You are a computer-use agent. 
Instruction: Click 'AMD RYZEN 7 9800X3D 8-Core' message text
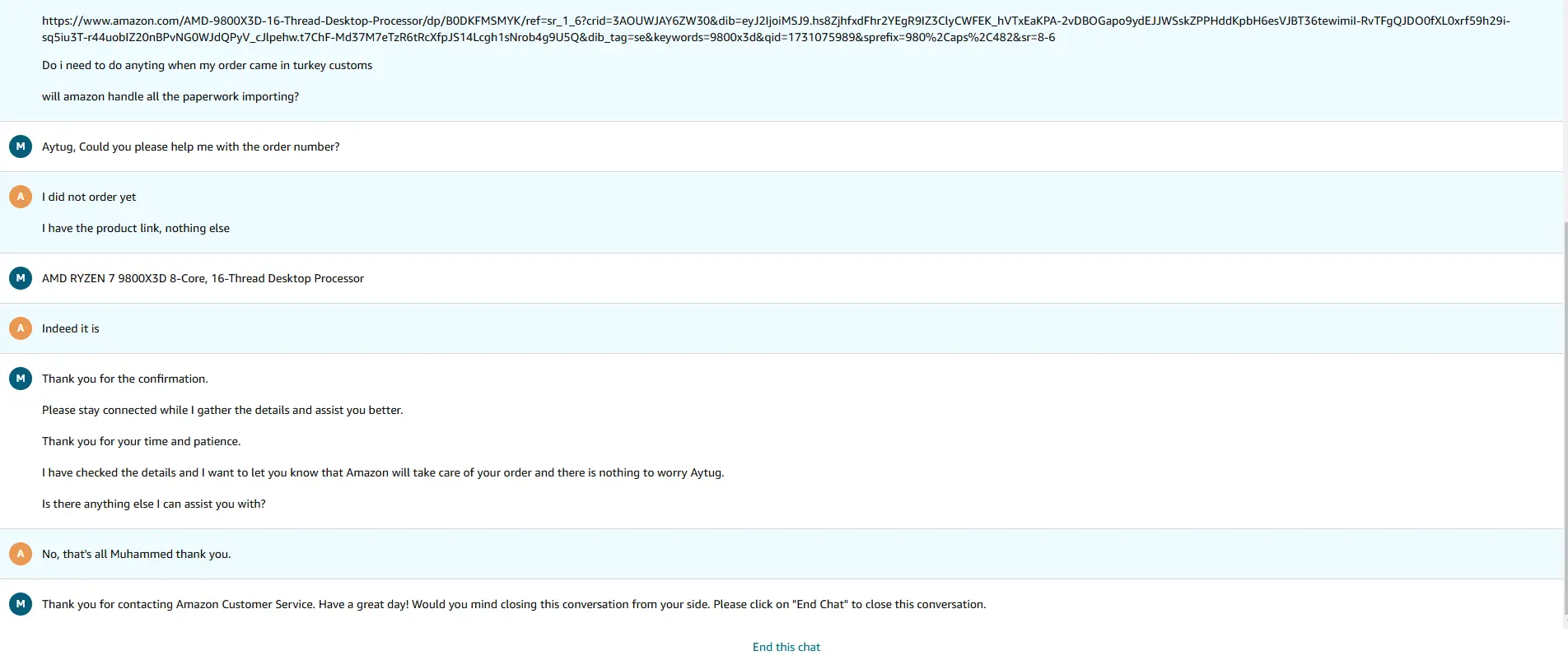203,278
